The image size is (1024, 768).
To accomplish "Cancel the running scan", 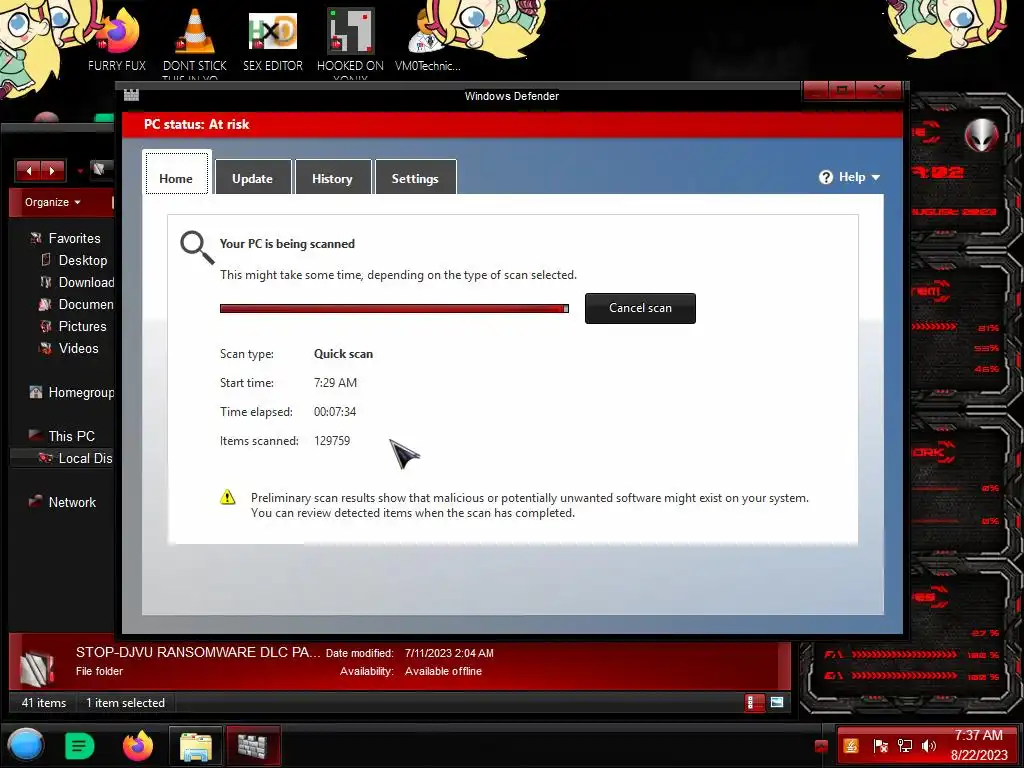I will click(640, 308).
